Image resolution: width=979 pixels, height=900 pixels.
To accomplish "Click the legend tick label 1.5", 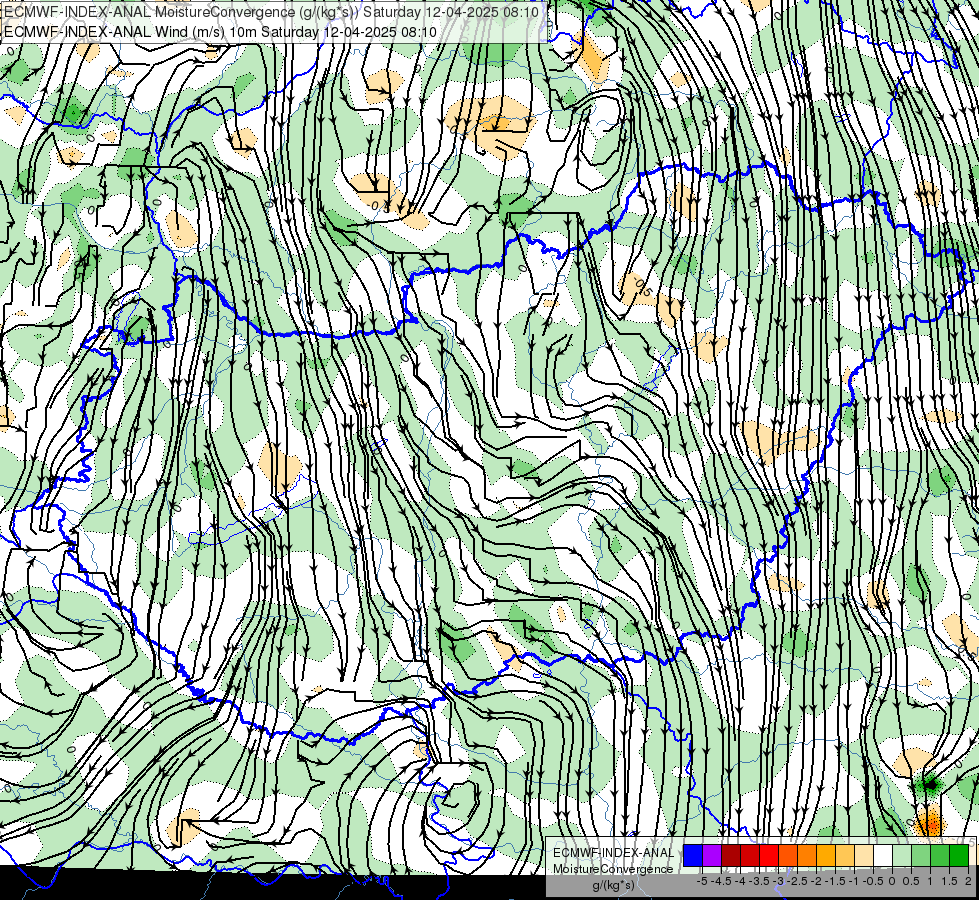I will (949, 881).
